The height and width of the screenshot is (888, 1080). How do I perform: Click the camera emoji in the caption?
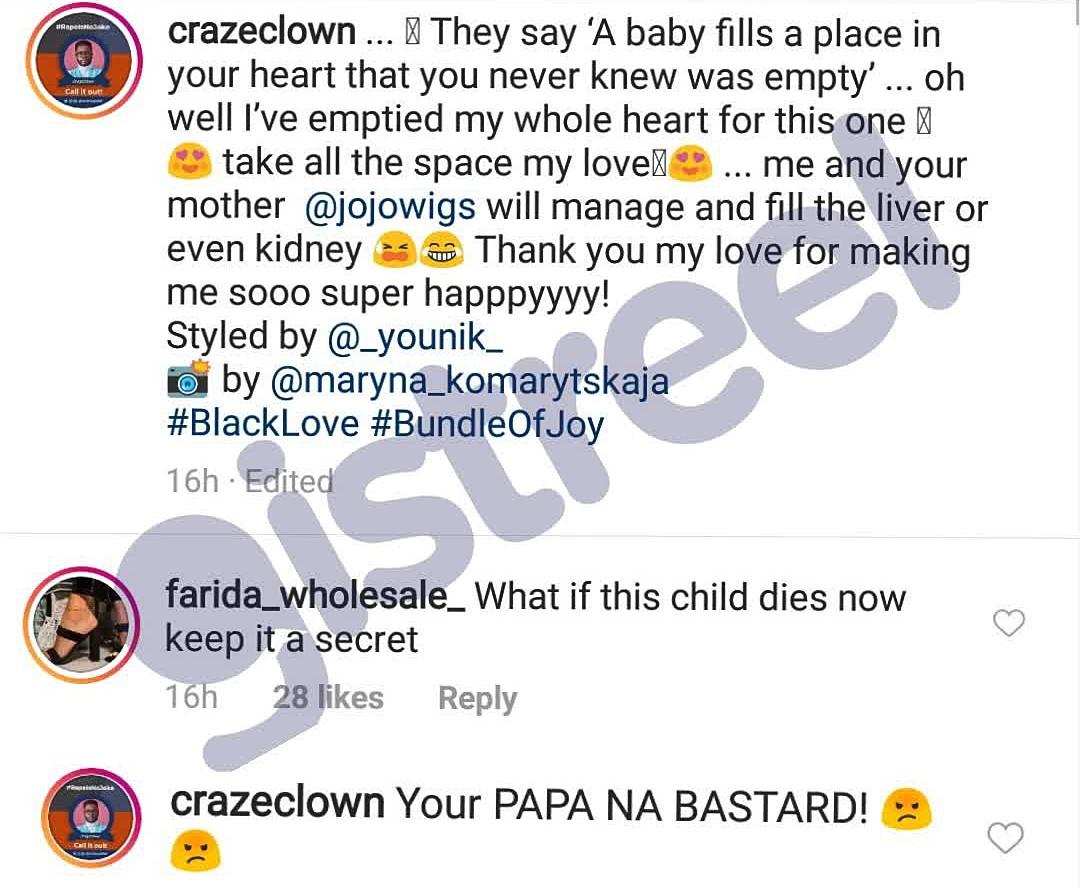187,381
